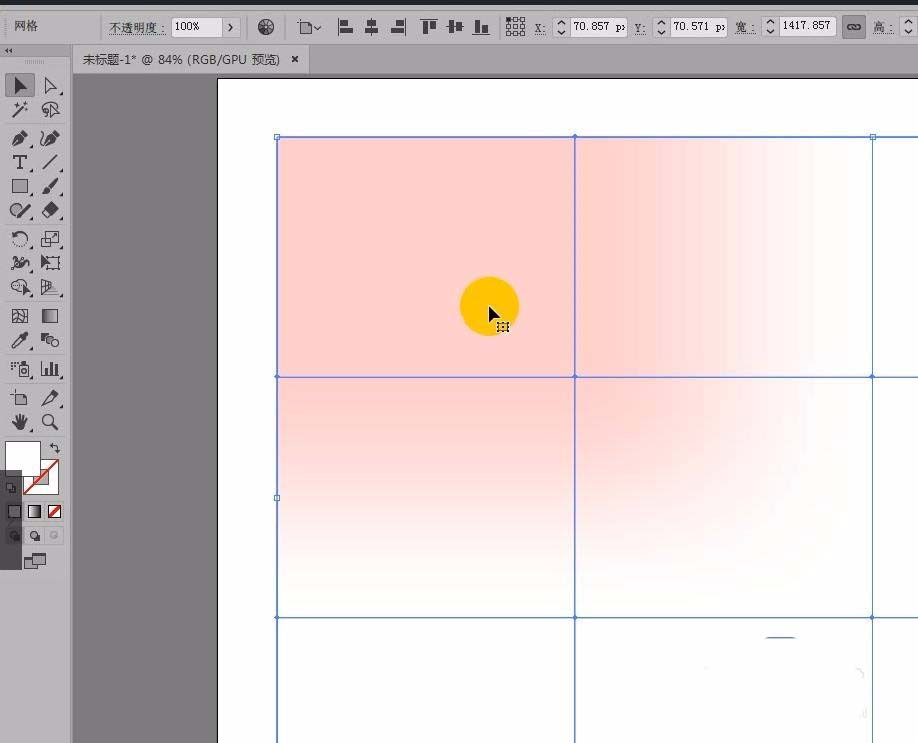Select the Artboard tool
This screenshot has height=743, width=918.
20,398
